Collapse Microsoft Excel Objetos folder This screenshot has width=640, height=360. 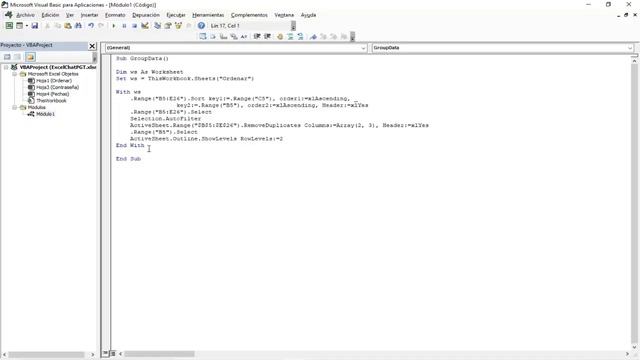point(14,74)
